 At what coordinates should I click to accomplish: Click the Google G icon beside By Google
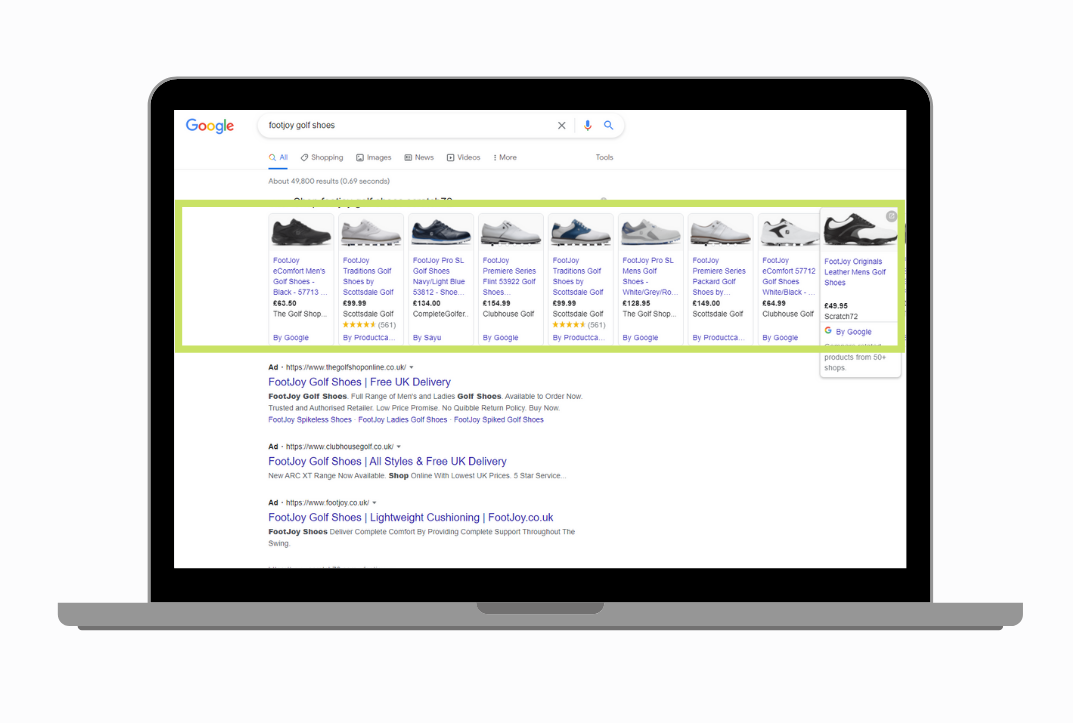[828, 331]
